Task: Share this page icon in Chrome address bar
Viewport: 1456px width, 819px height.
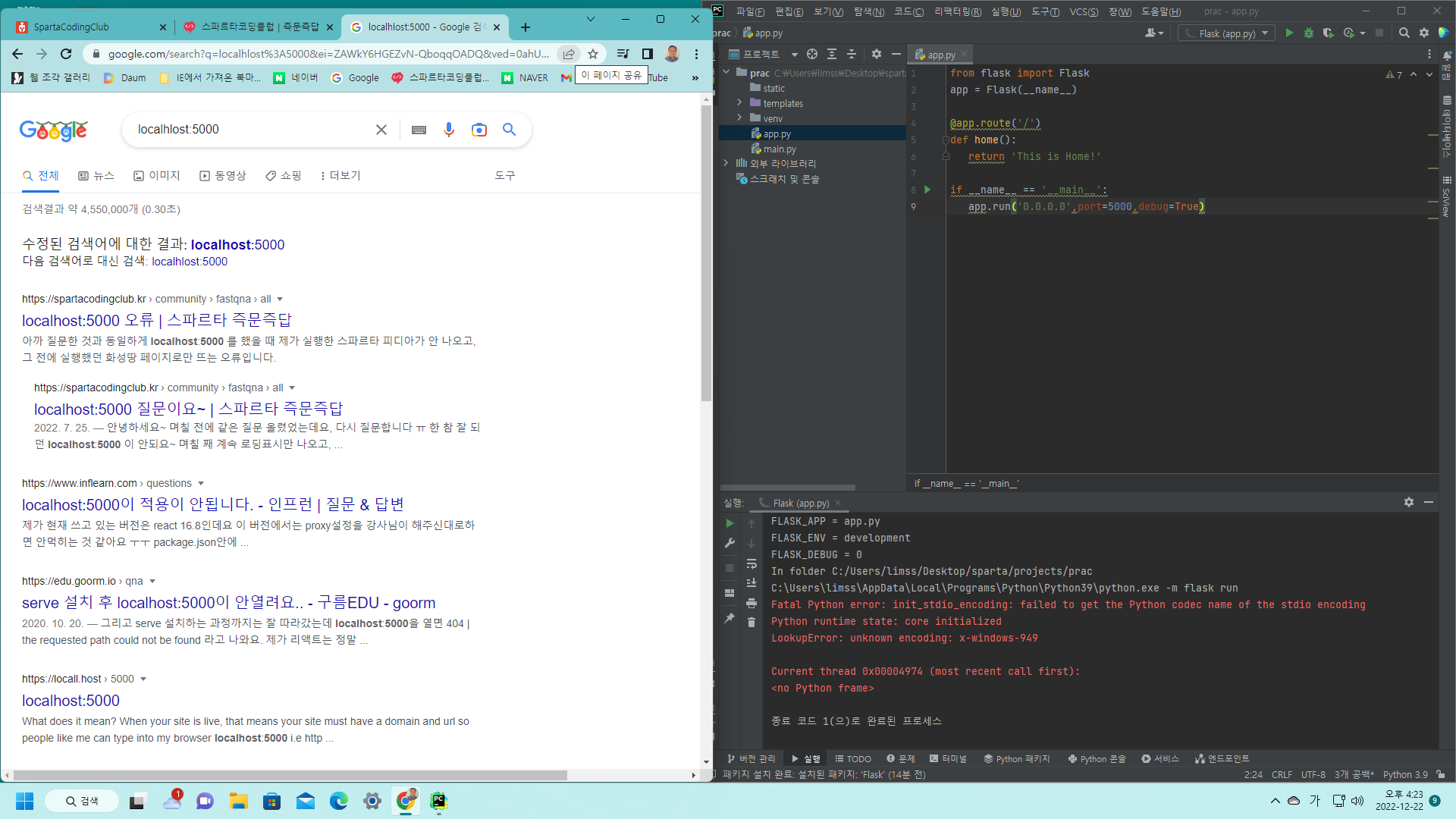Action: 569,54
